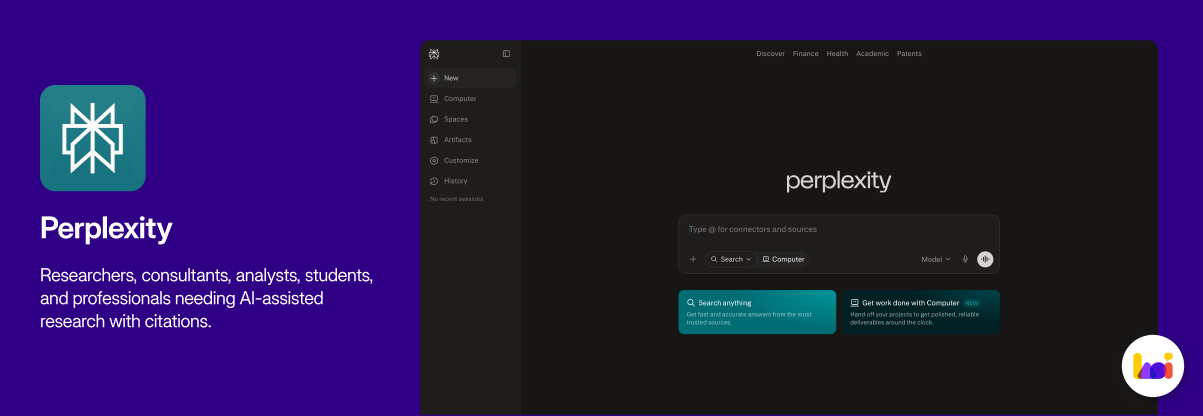Open the Health tab
The image size is (1203, 416).
(x=837, y=54)
